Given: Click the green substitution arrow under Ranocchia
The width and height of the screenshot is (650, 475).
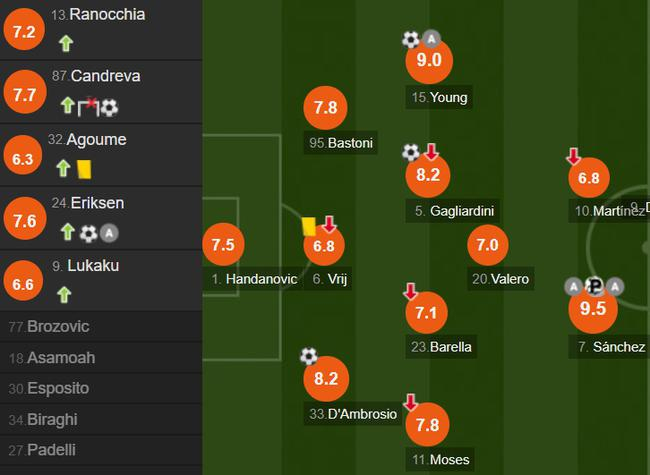Looking at the screenshot, I should pyautogui.click(x=66, y=43).
